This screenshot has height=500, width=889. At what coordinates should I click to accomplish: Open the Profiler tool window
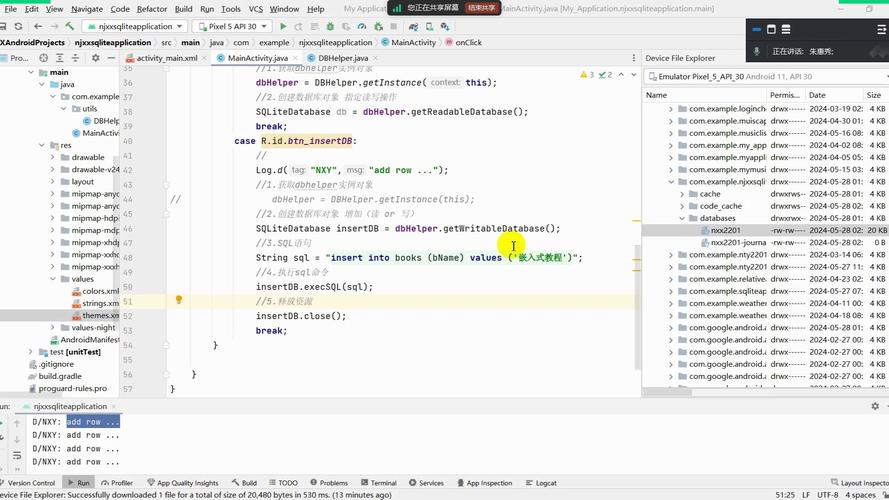click(117, 483)
